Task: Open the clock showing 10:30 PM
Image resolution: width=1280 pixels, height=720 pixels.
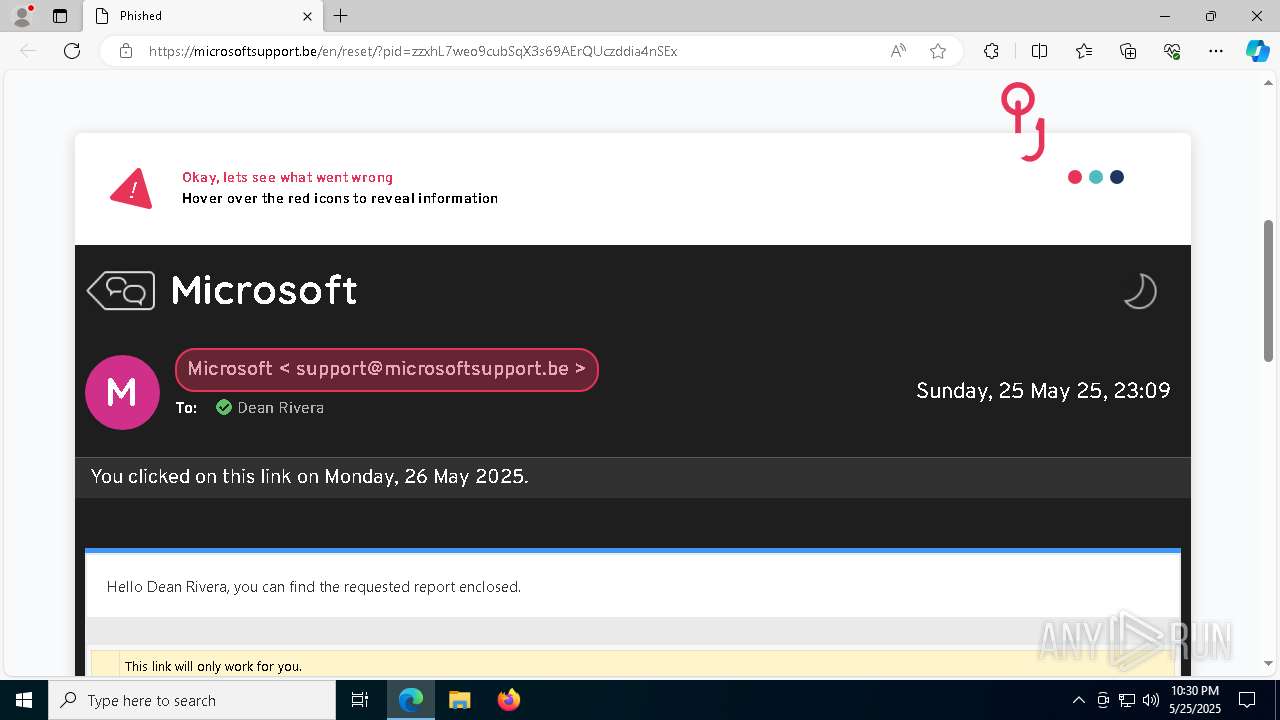Action: [1195, 700]
